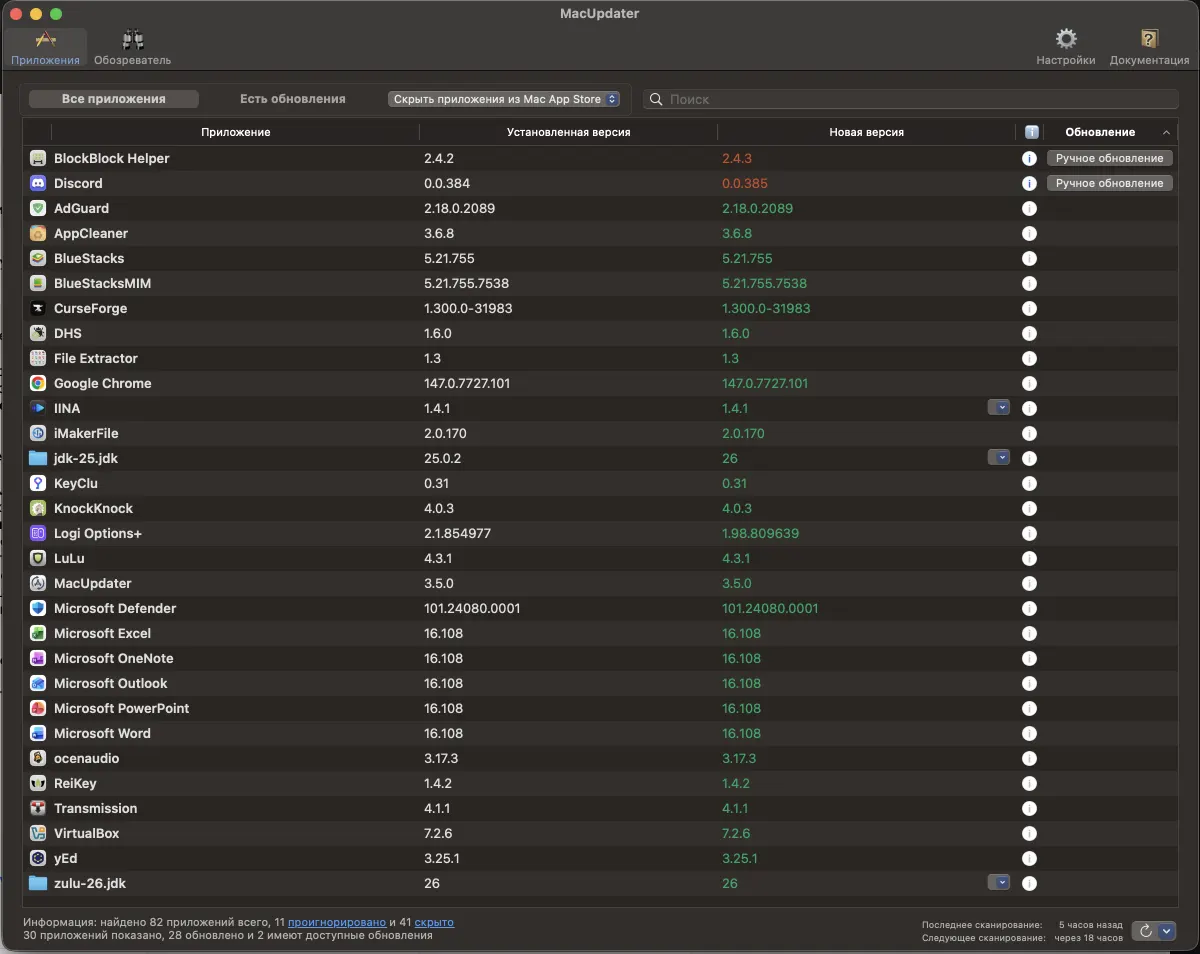Click the Microsoft Defender icon

38,608
